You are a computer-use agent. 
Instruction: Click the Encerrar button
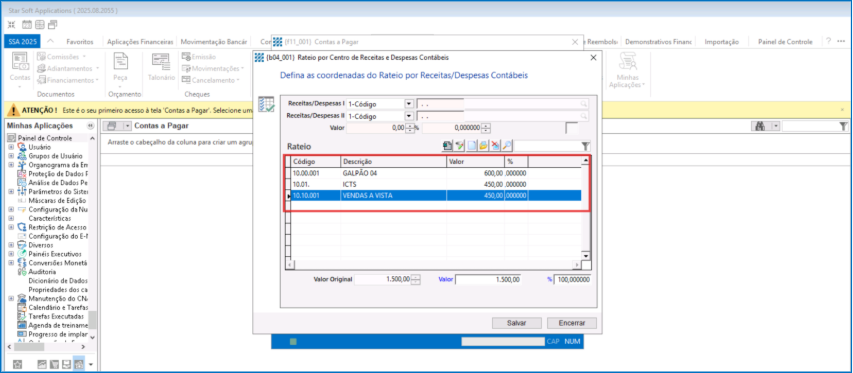pos(572,323)
